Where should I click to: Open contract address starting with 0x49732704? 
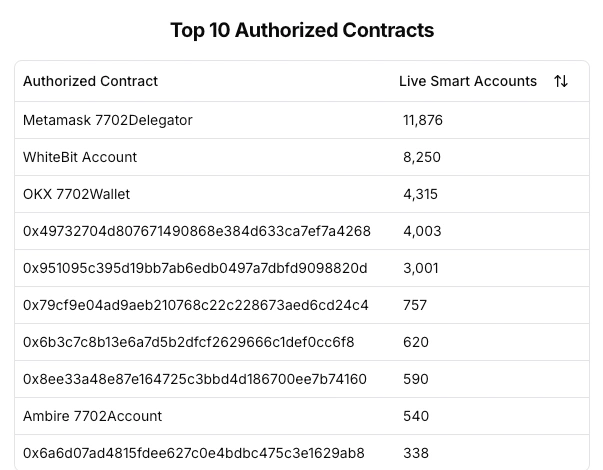tap(197, 231)
